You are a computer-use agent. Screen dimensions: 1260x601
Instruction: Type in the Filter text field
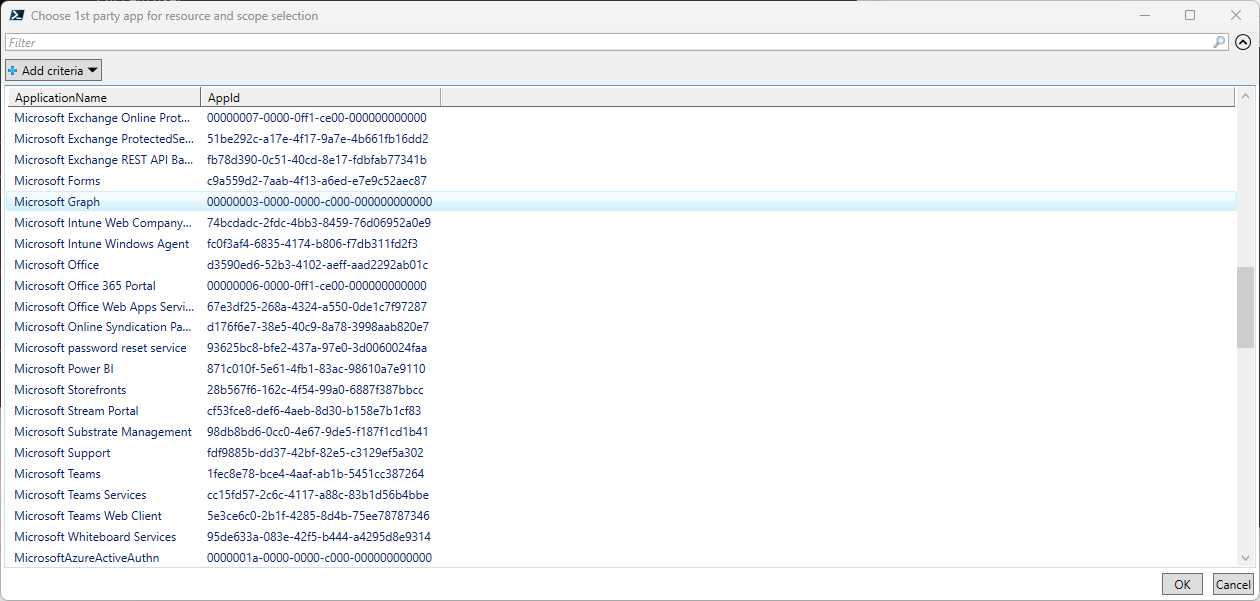tap(600, 42)
